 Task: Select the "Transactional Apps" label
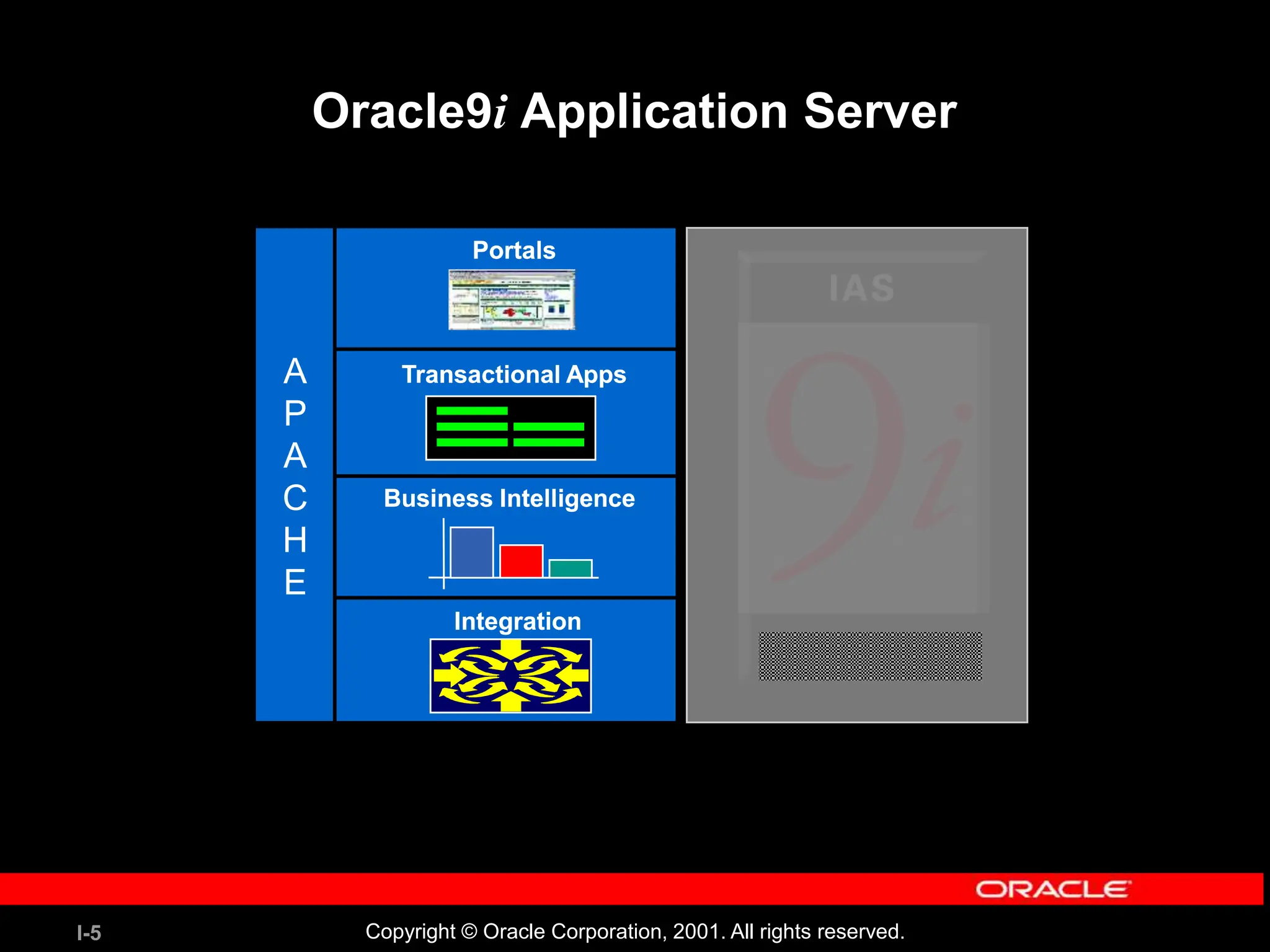point(514,375)
